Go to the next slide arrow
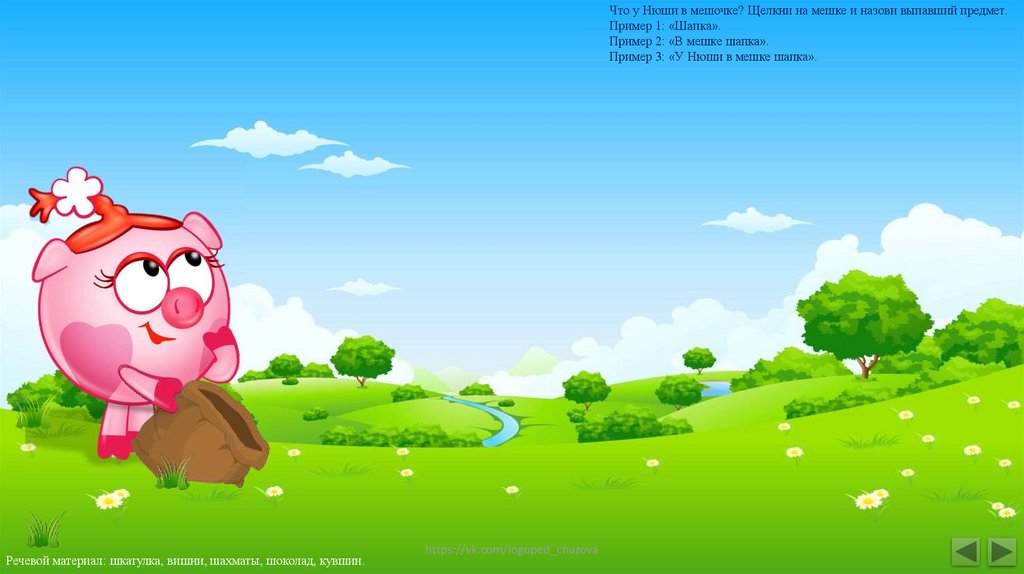 pos(1002,552)
